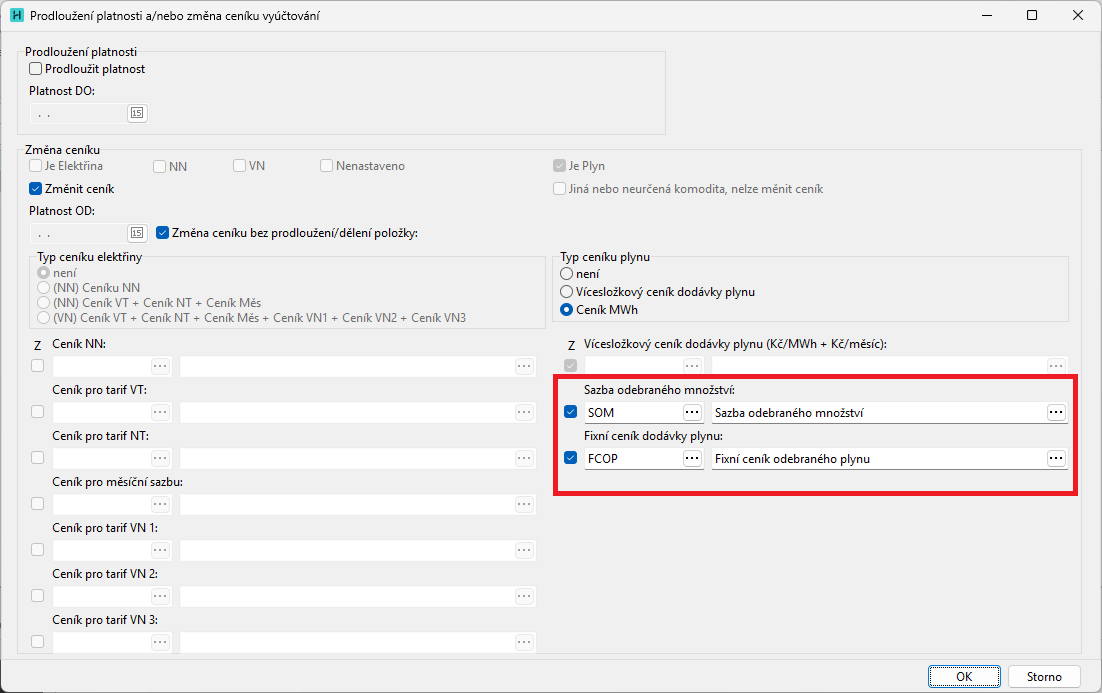Uncheck the Změnit ceník checkbox
The width and height of the screenshot is (1102, 693).
(x=36, y=188)
